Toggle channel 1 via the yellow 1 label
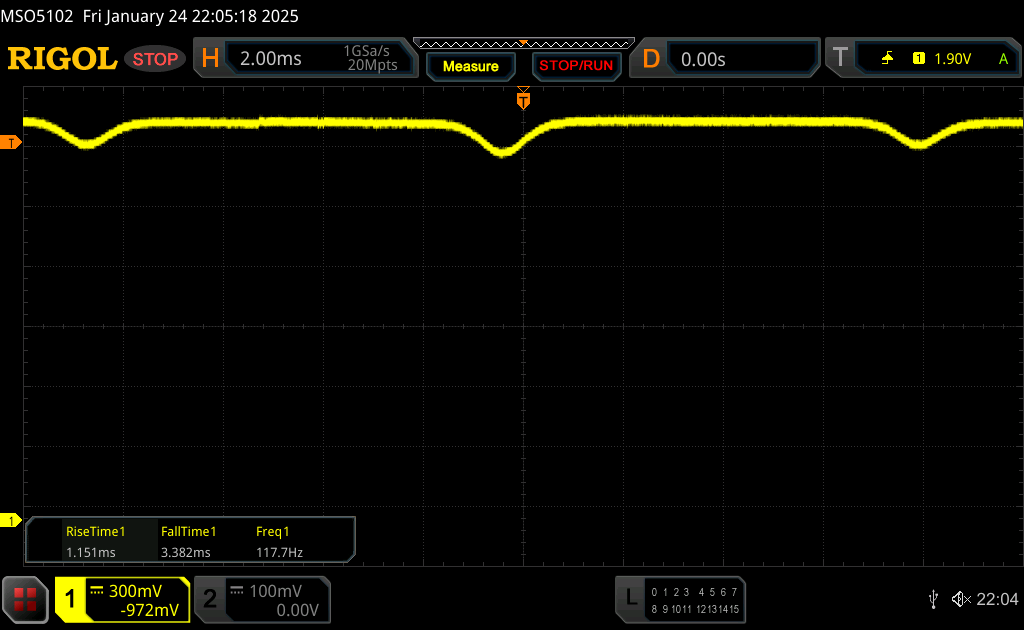This screenshot has width=1024, height=630. pos(70,599)
